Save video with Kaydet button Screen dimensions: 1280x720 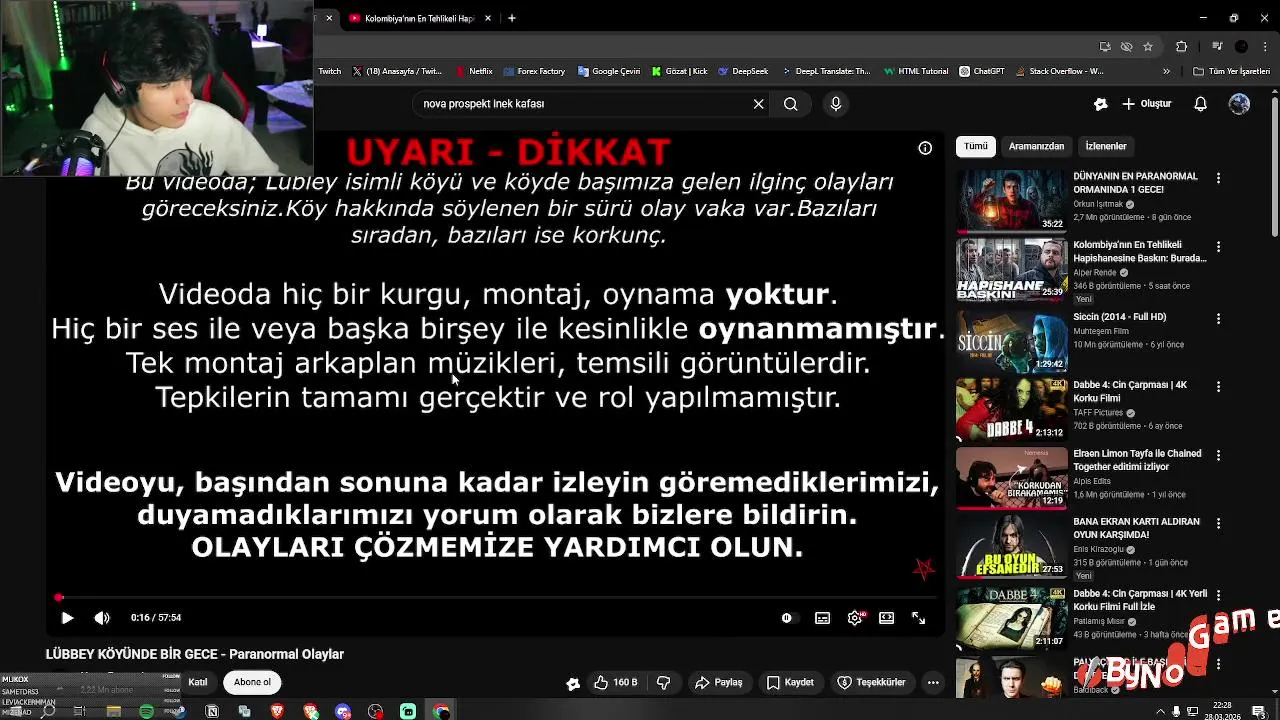(x=790, y=682)
